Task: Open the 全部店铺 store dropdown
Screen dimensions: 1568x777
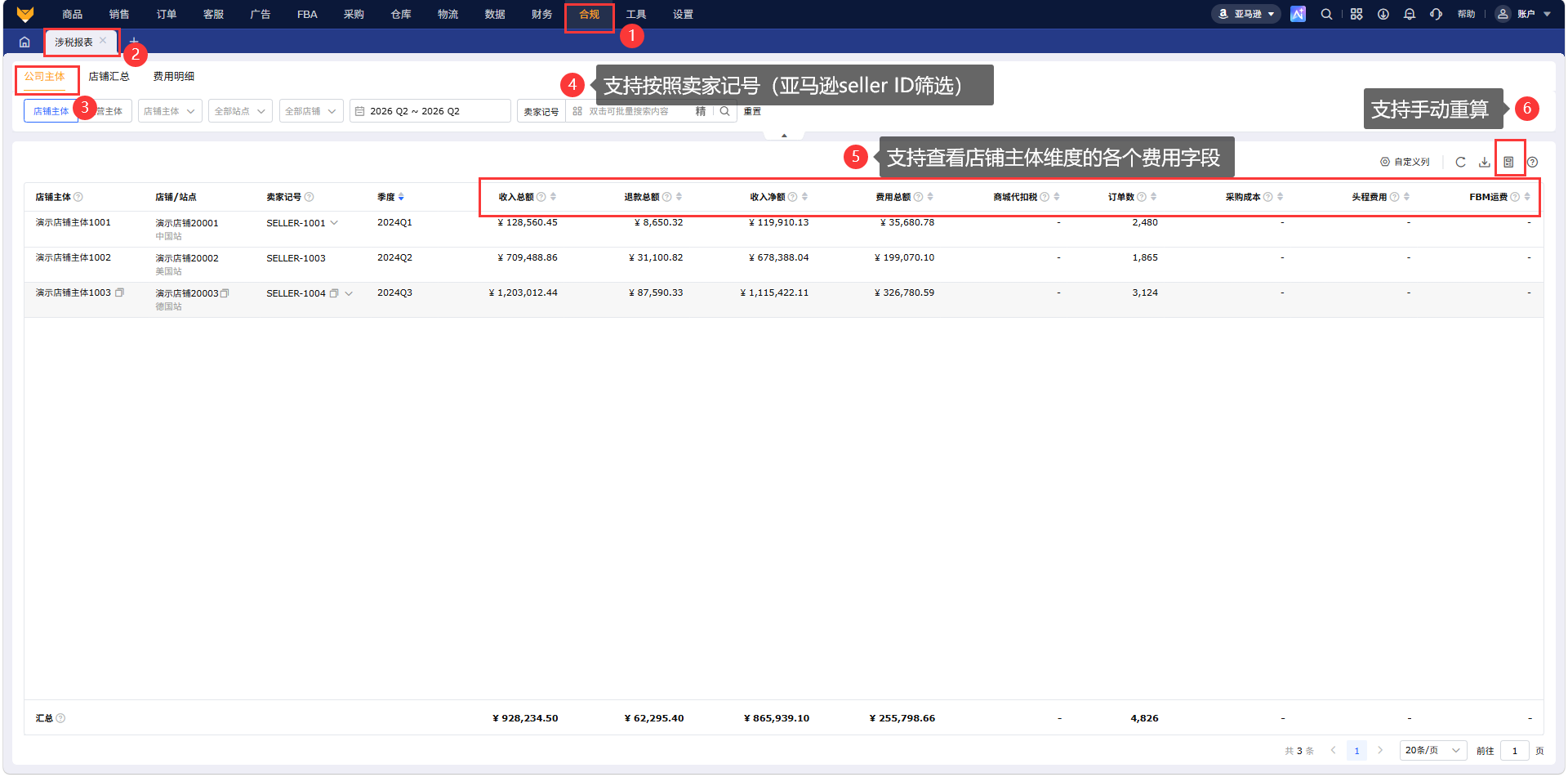Action: (310, 111)
